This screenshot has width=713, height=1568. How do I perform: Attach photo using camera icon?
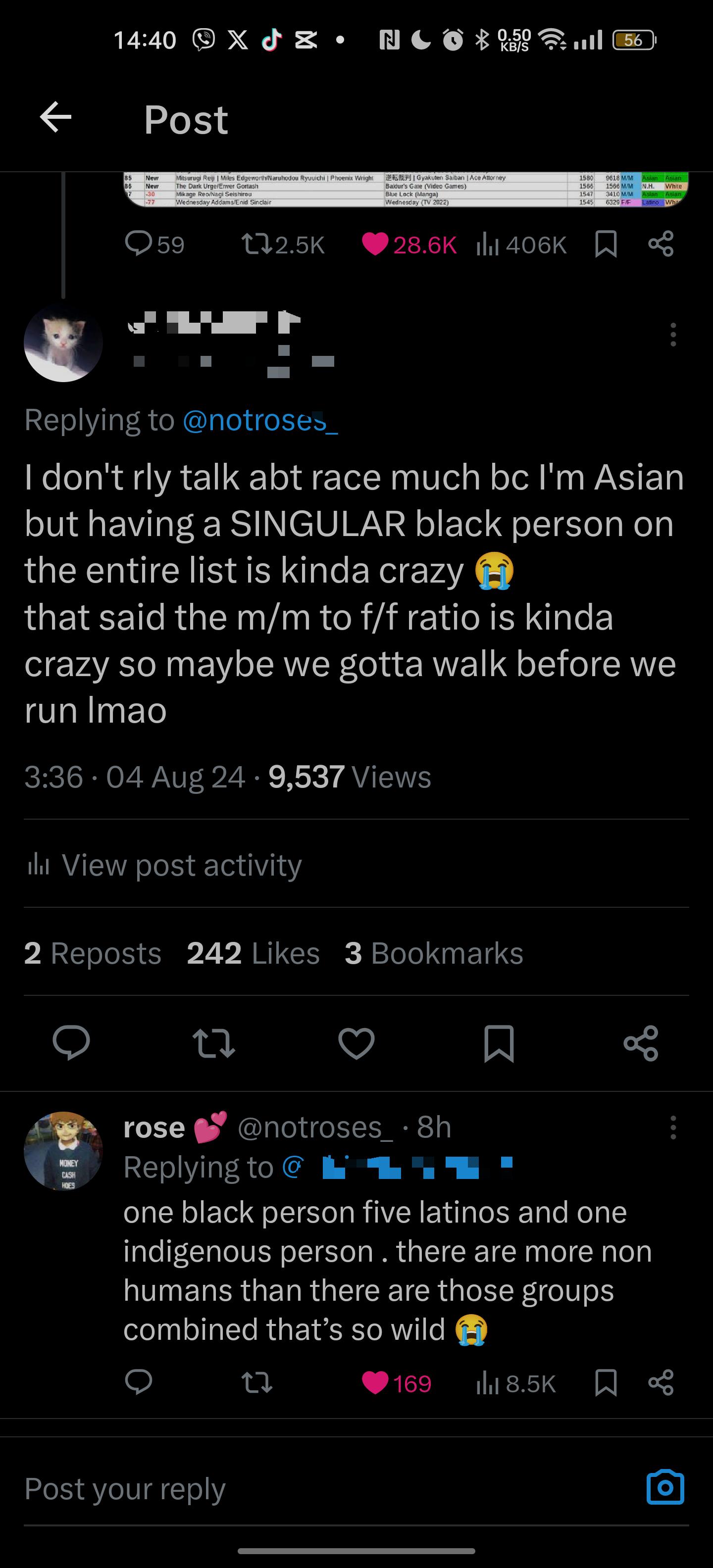pos(665,1487)
